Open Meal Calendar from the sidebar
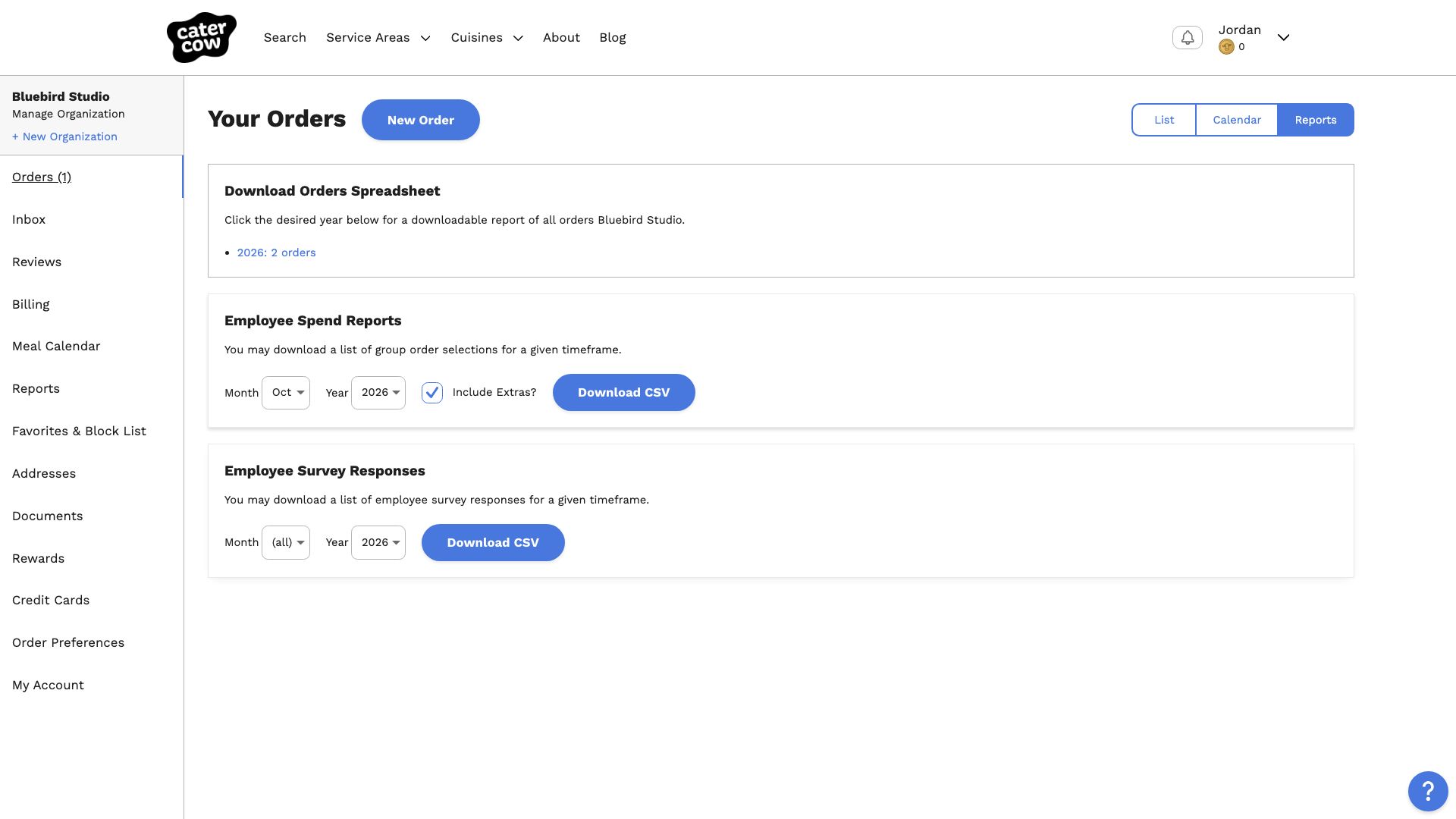Viewport: 1456px width, 819px height. point(56,346)
